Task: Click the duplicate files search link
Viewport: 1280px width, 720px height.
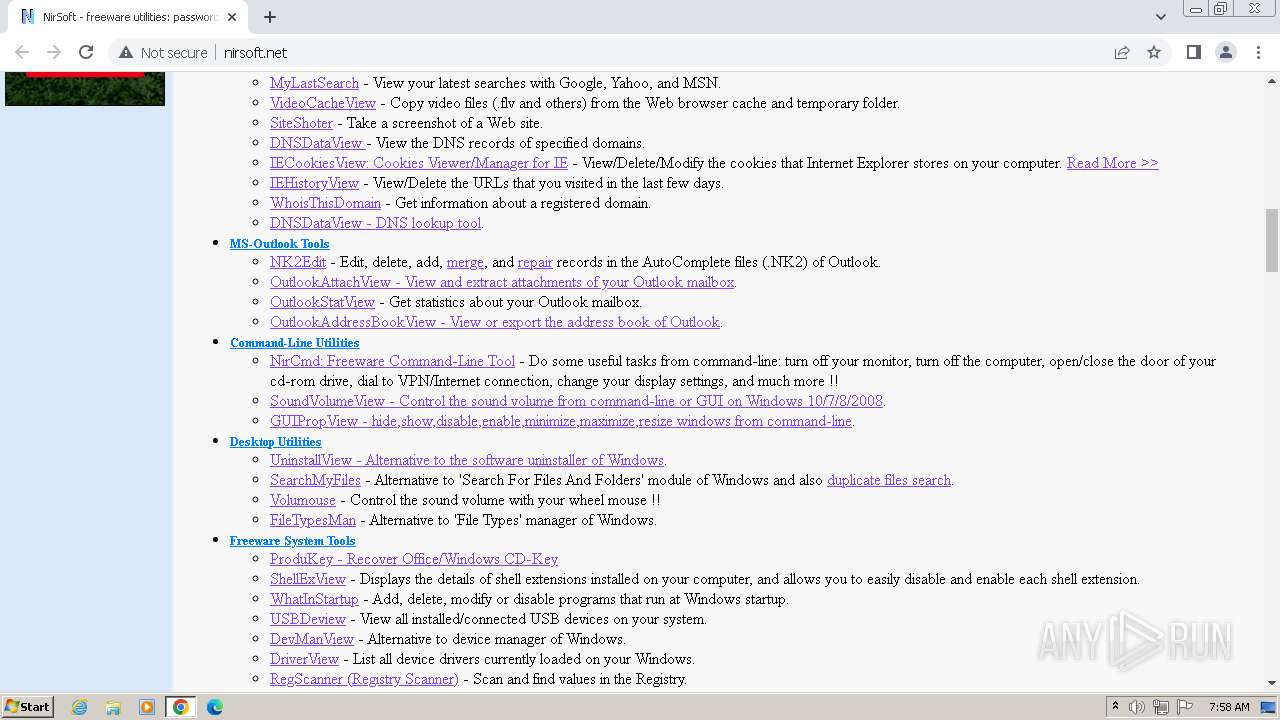Action: [889, 480]
